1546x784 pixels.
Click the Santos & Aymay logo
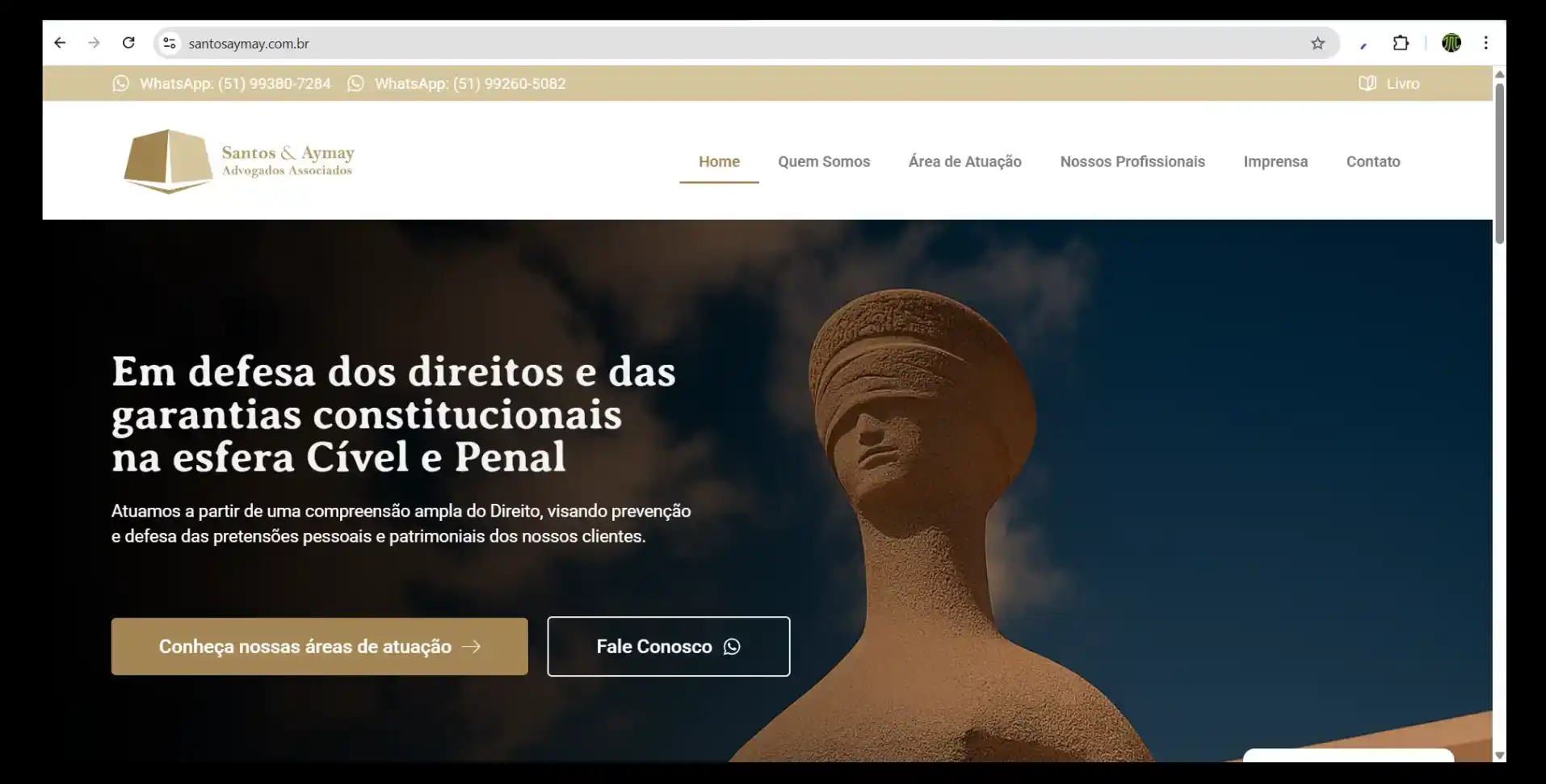(239, 161)
